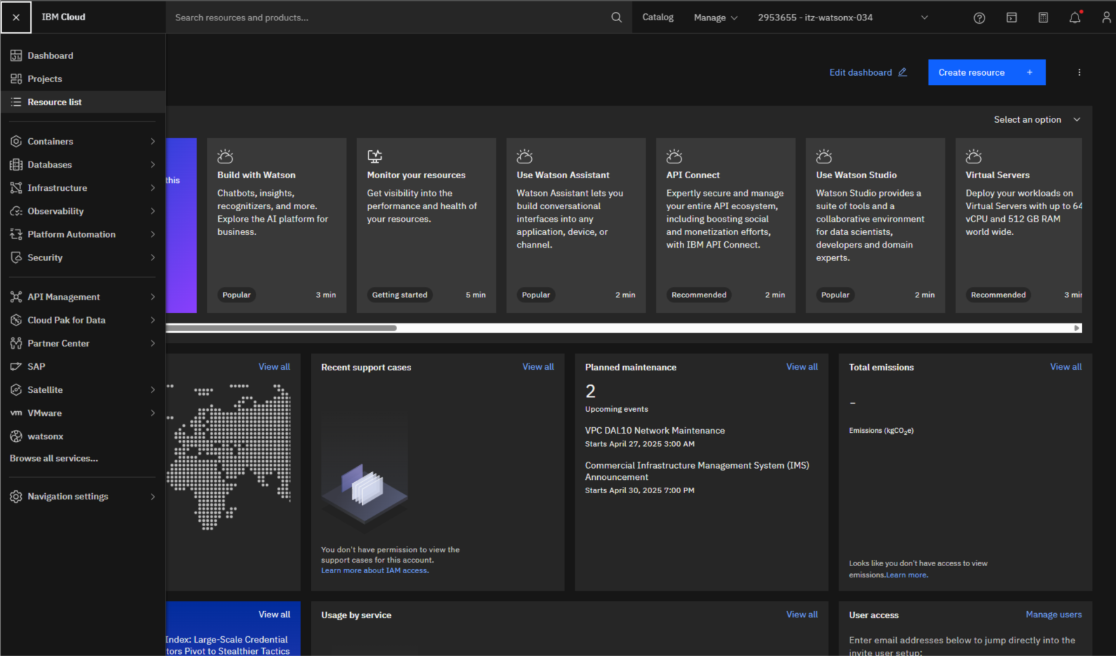Click the VMware vm icon

click(16, 413)
